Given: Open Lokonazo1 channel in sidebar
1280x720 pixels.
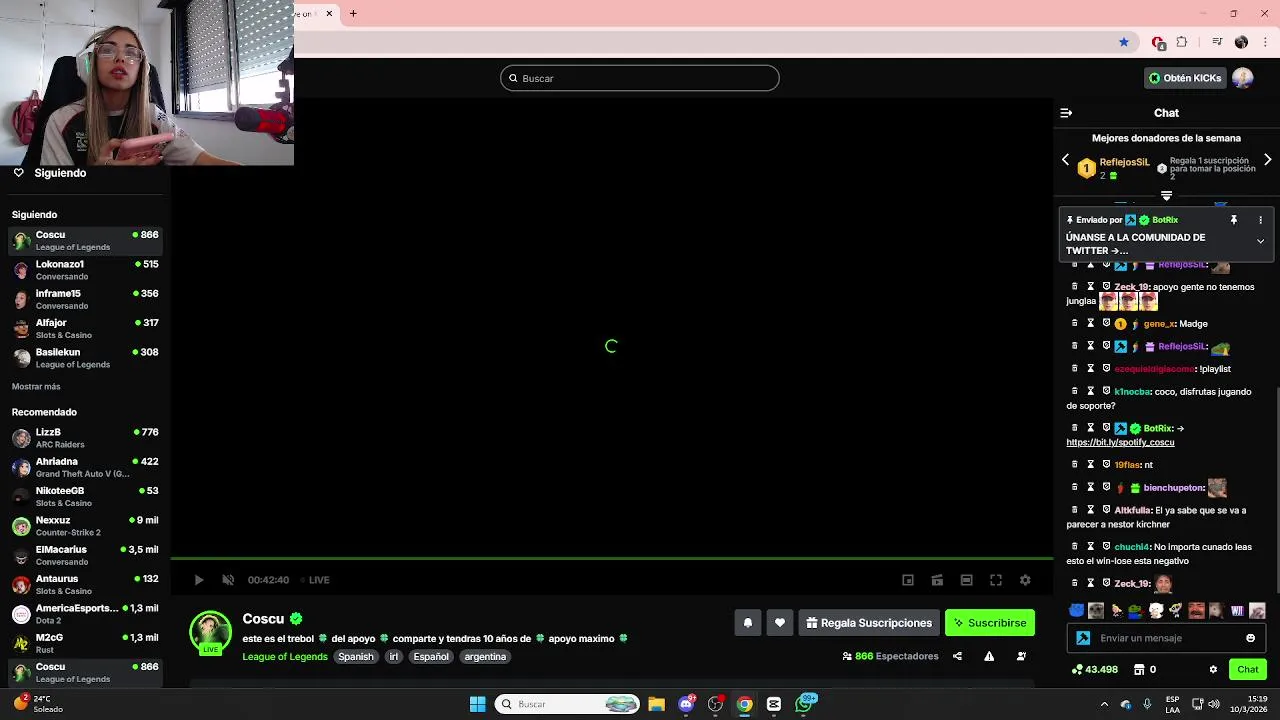Looking at the screenshot, I should (85, 270).
